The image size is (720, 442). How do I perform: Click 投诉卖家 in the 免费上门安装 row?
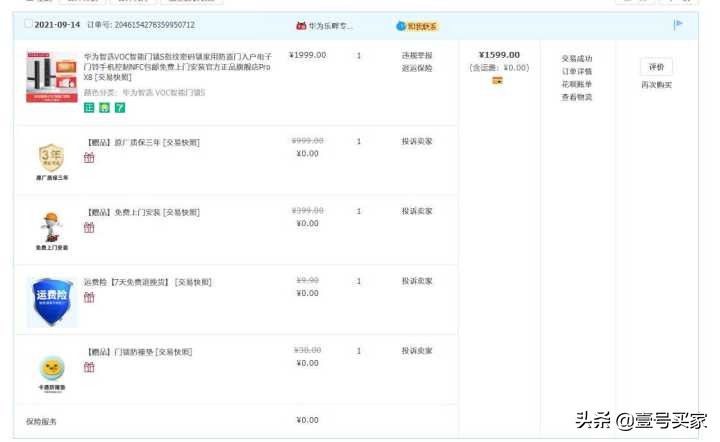coord(417,211)
